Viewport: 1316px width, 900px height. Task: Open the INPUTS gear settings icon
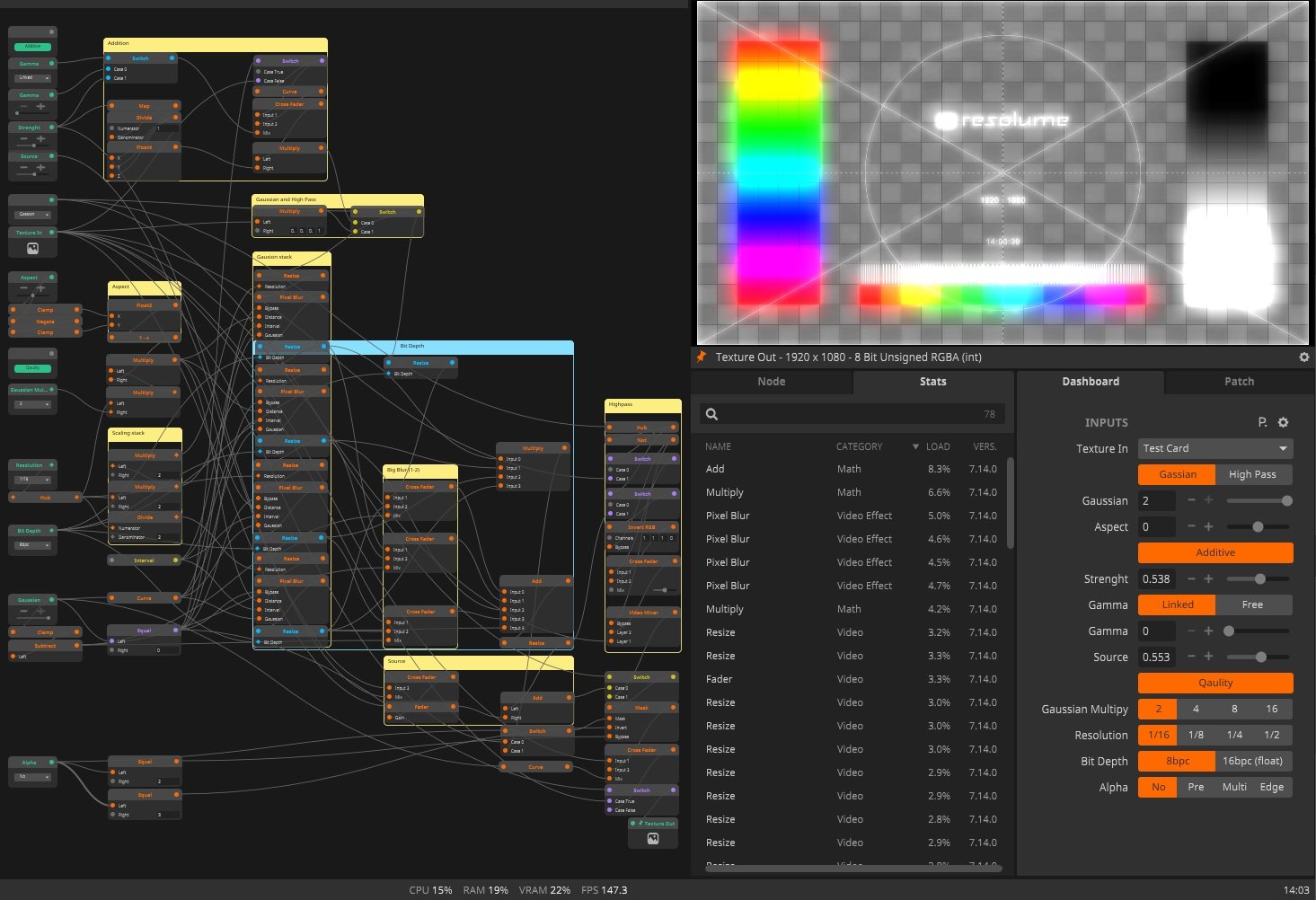click(x=1283, y=422)
